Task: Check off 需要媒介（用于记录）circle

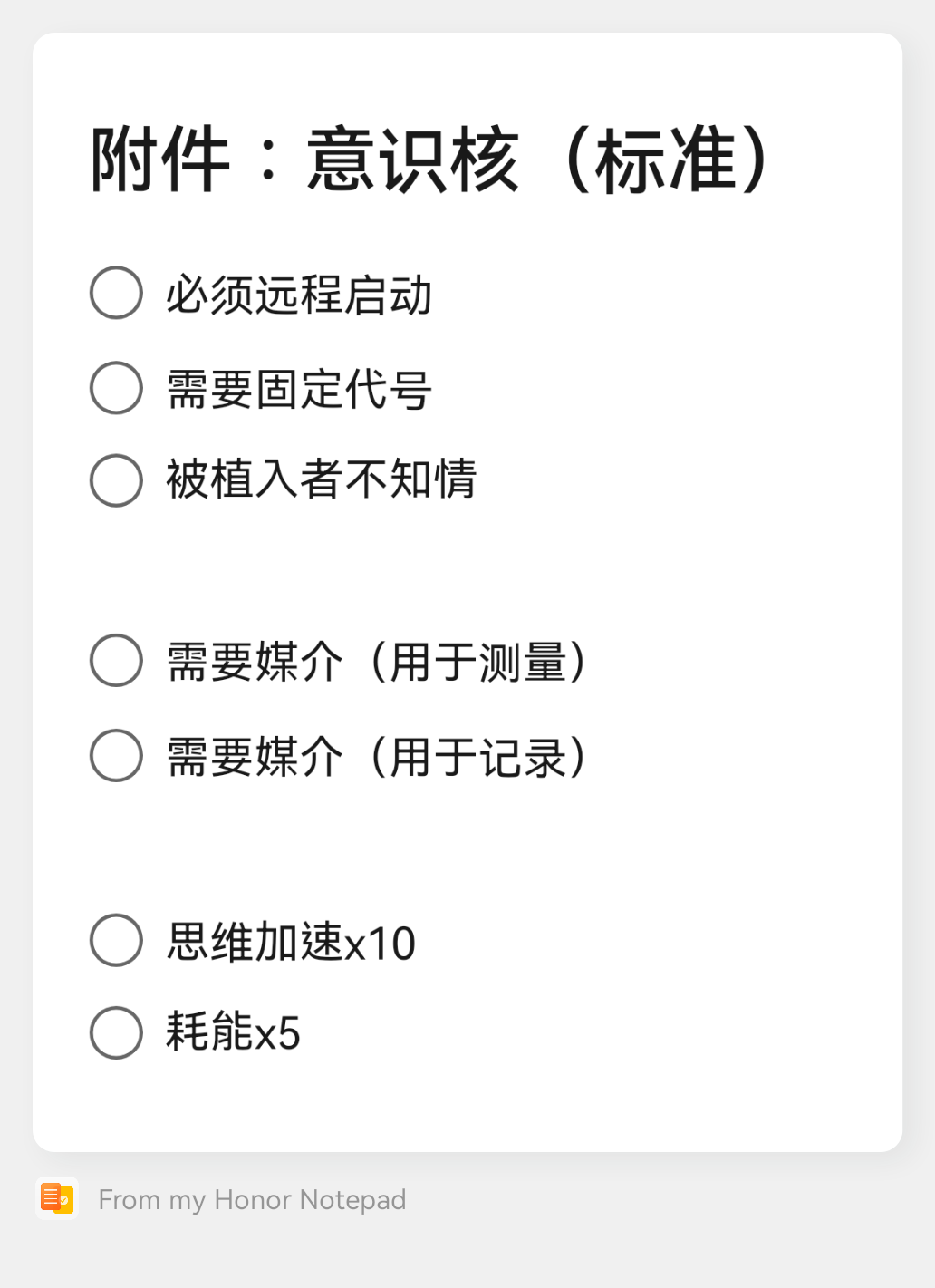Action: [x=116, y=755]
